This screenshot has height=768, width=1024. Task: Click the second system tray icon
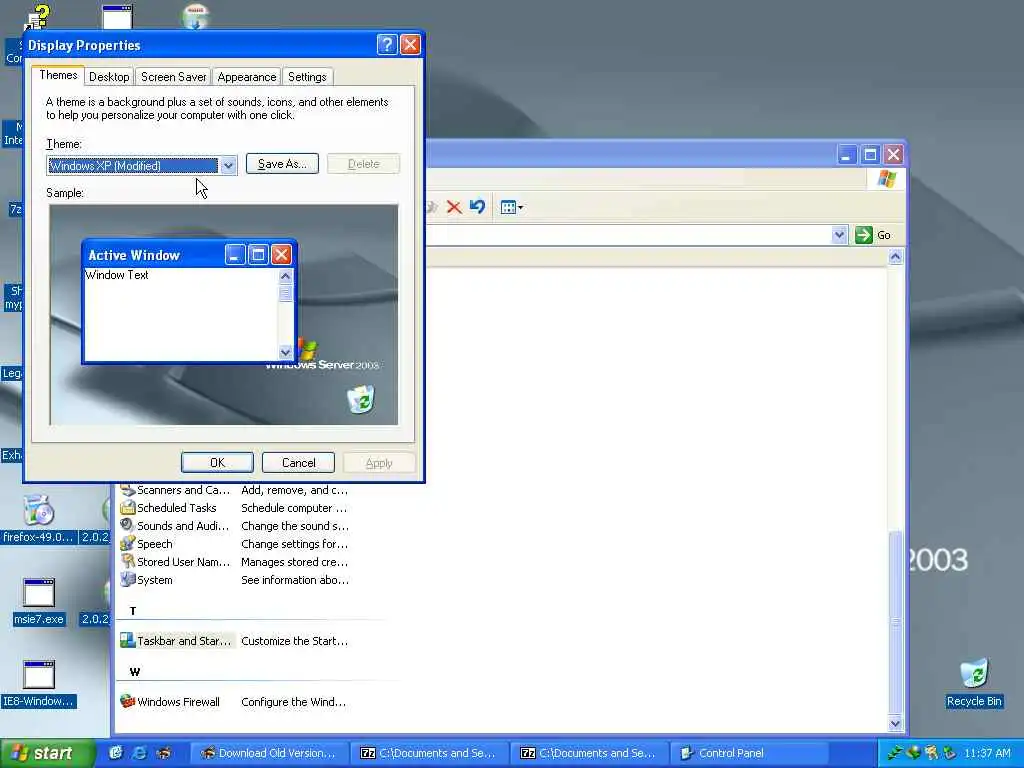[913, 753]
